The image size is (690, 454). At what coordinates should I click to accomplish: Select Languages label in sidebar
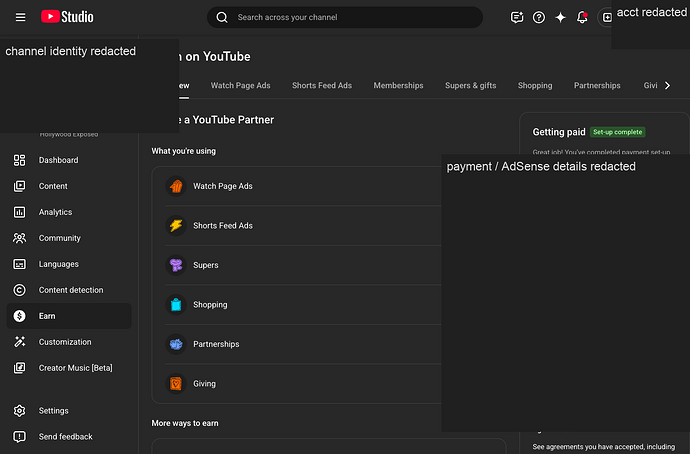tap(59, 264)
